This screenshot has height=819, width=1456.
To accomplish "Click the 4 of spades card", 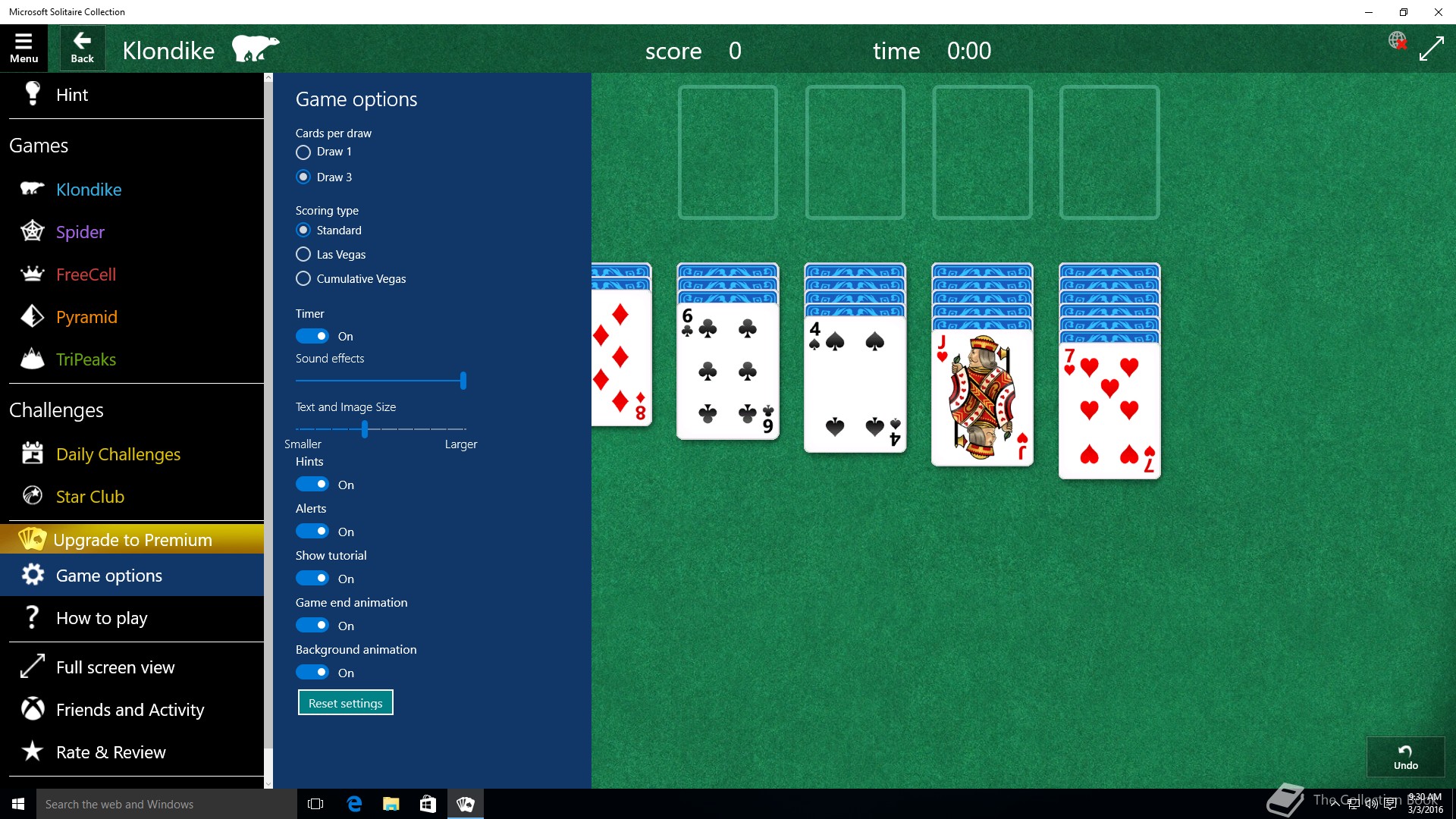I will (855, 384).
